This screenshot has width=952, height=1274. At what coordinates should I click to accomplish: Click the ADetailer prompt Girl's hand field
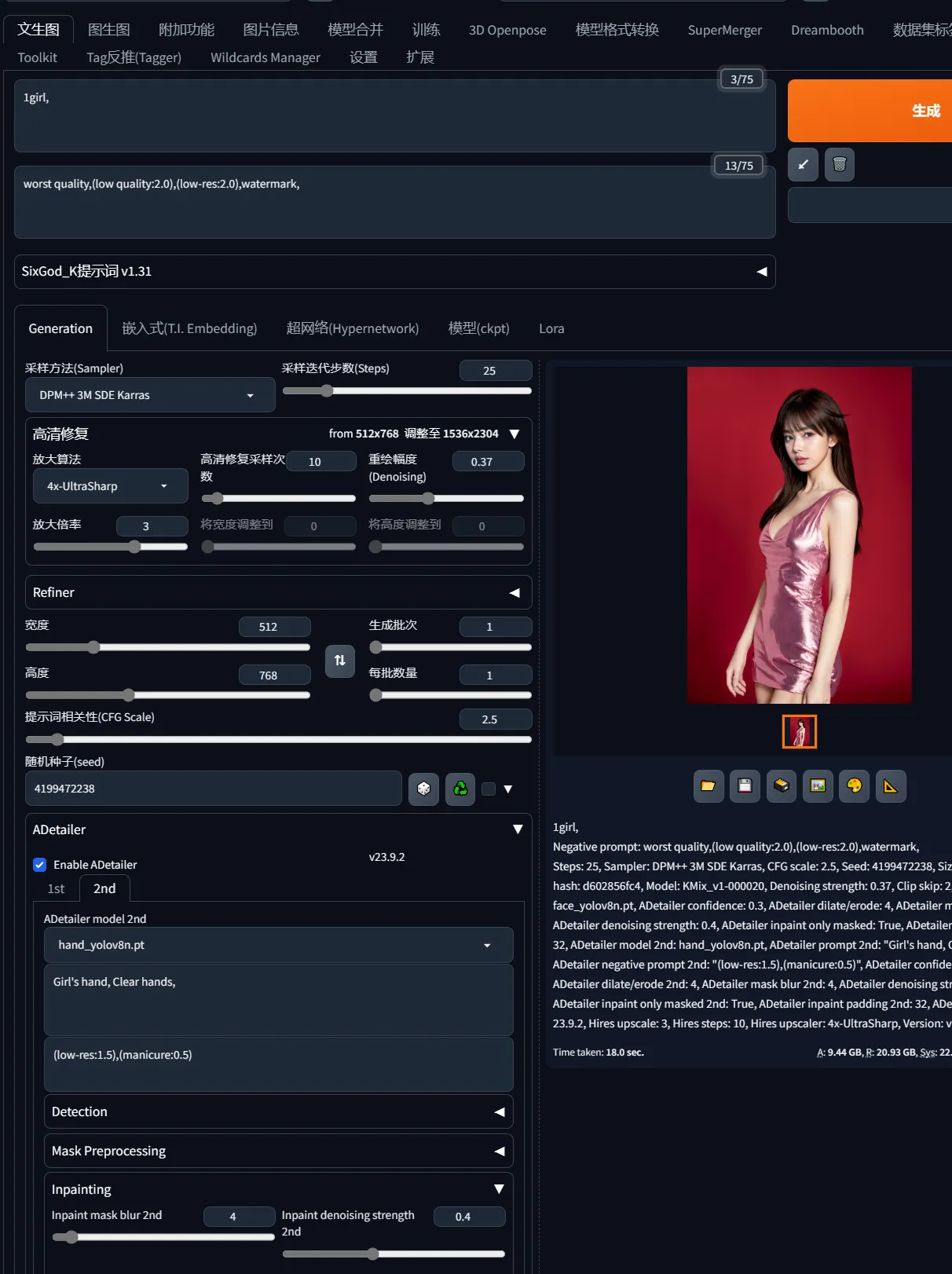point(278,1000)
